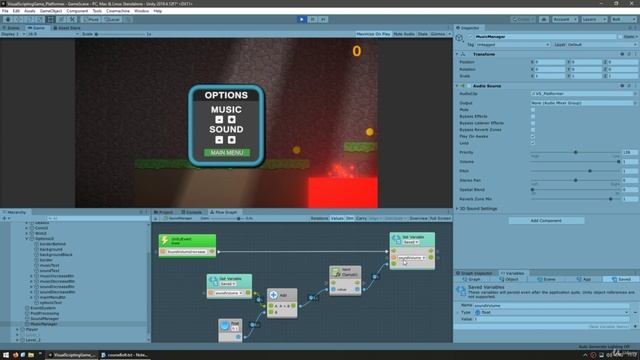640x360 pixels.
Task: Open the Cinemachine menu
Action: point(118,11)
